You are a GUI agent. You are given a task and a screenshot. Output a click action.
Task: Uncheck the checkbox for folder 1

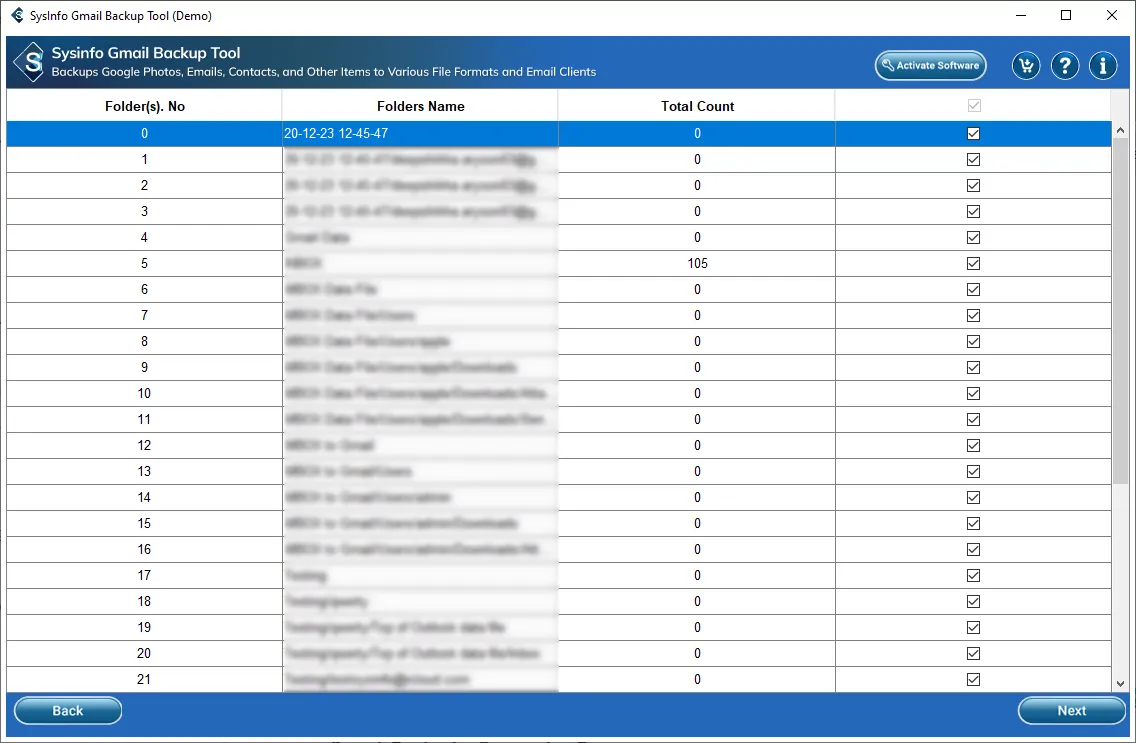point(974,159)
